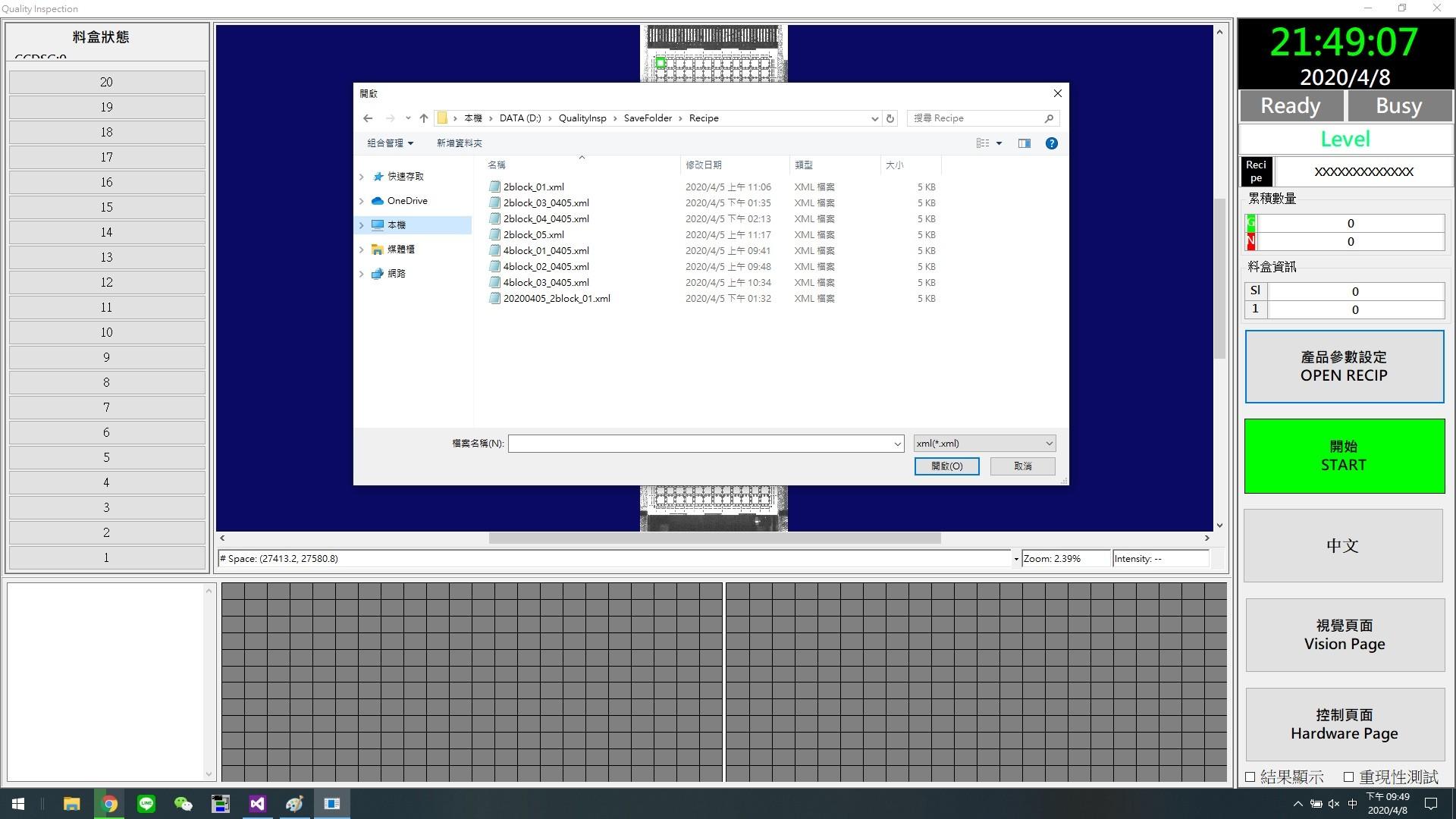Click the 新增資料夾 toolbar item
1456x819 pixels.
[459, 143]
